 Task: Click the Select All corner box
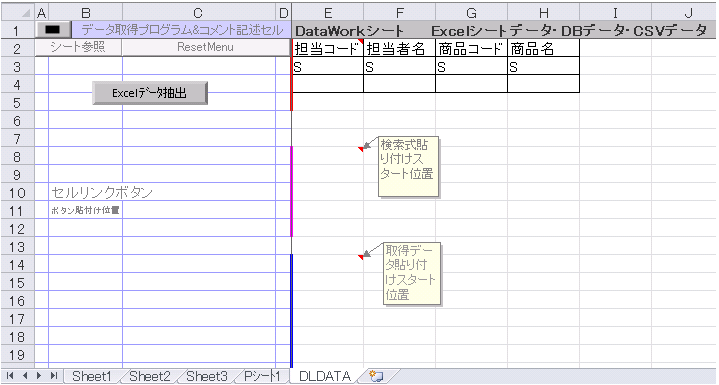point(17,12)
